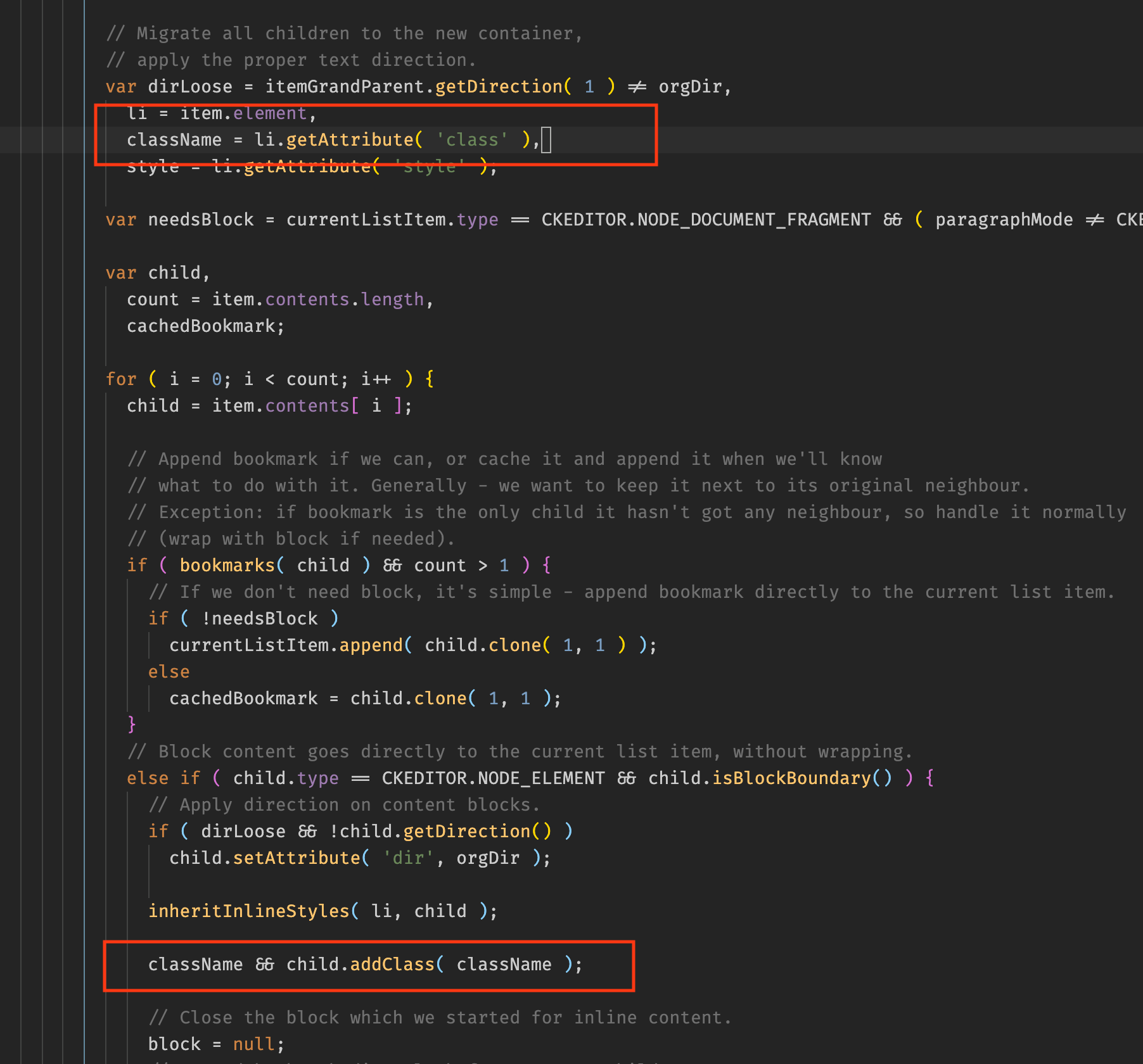
Task: Click the var keyword before needsBlock
Action: [x=121, y=220]
